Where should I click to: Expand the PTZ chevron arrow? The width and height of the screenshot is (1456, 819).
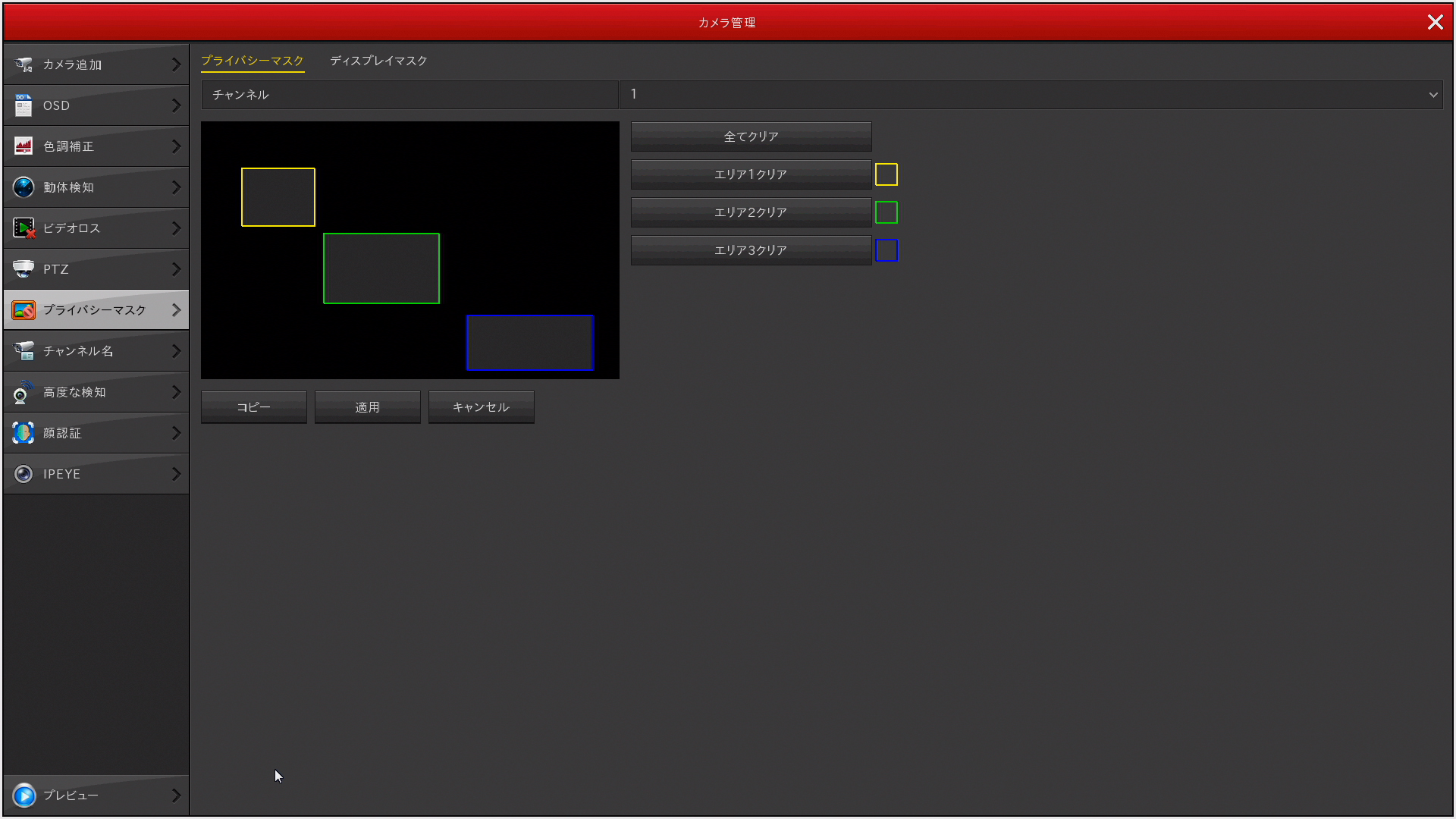tap(176, 269)
